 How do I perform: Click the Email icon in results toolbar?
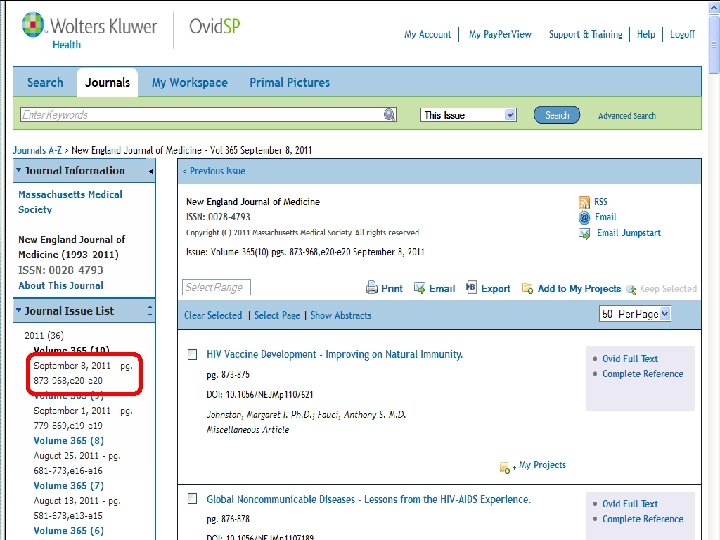coord(419,288)
